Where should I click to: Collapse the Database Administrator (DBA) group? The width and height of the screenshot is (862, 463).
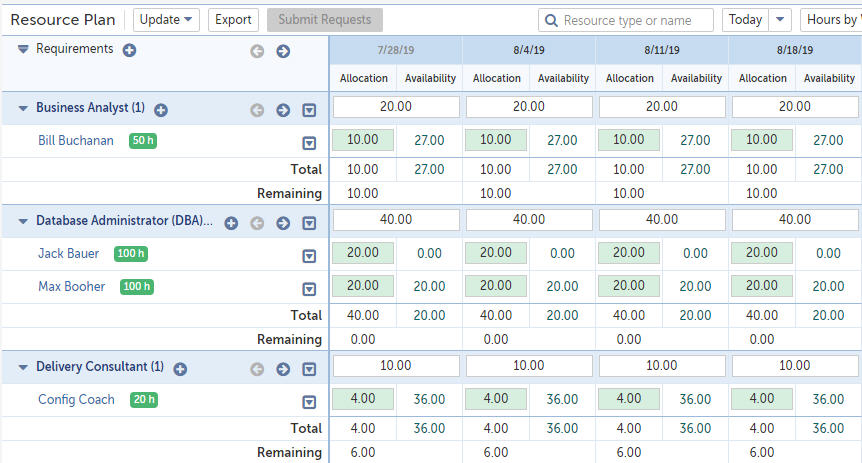click(x=23, y=221)
